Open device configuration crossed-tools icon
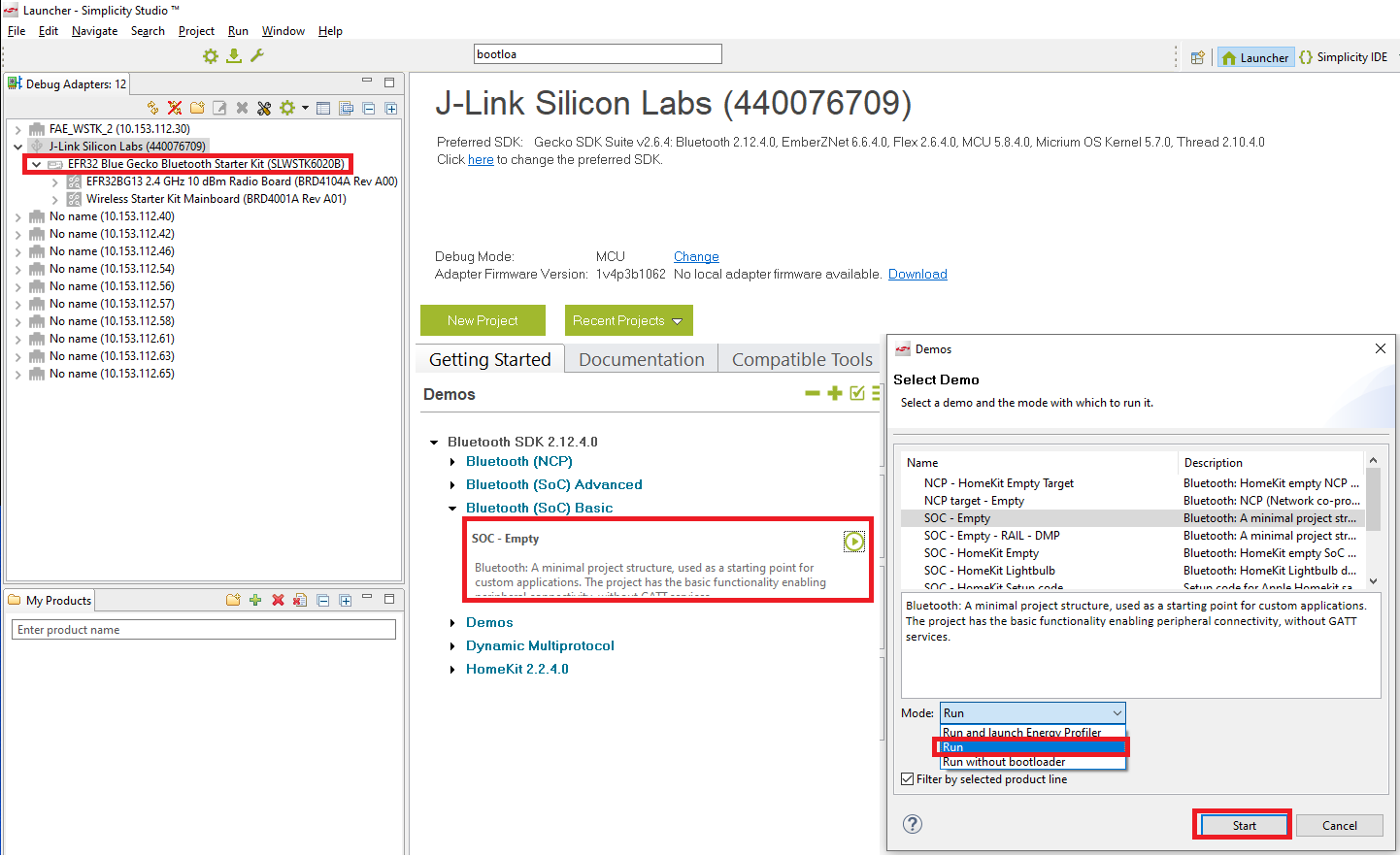This screenshot has height=857, width=1400. point(264,108)
